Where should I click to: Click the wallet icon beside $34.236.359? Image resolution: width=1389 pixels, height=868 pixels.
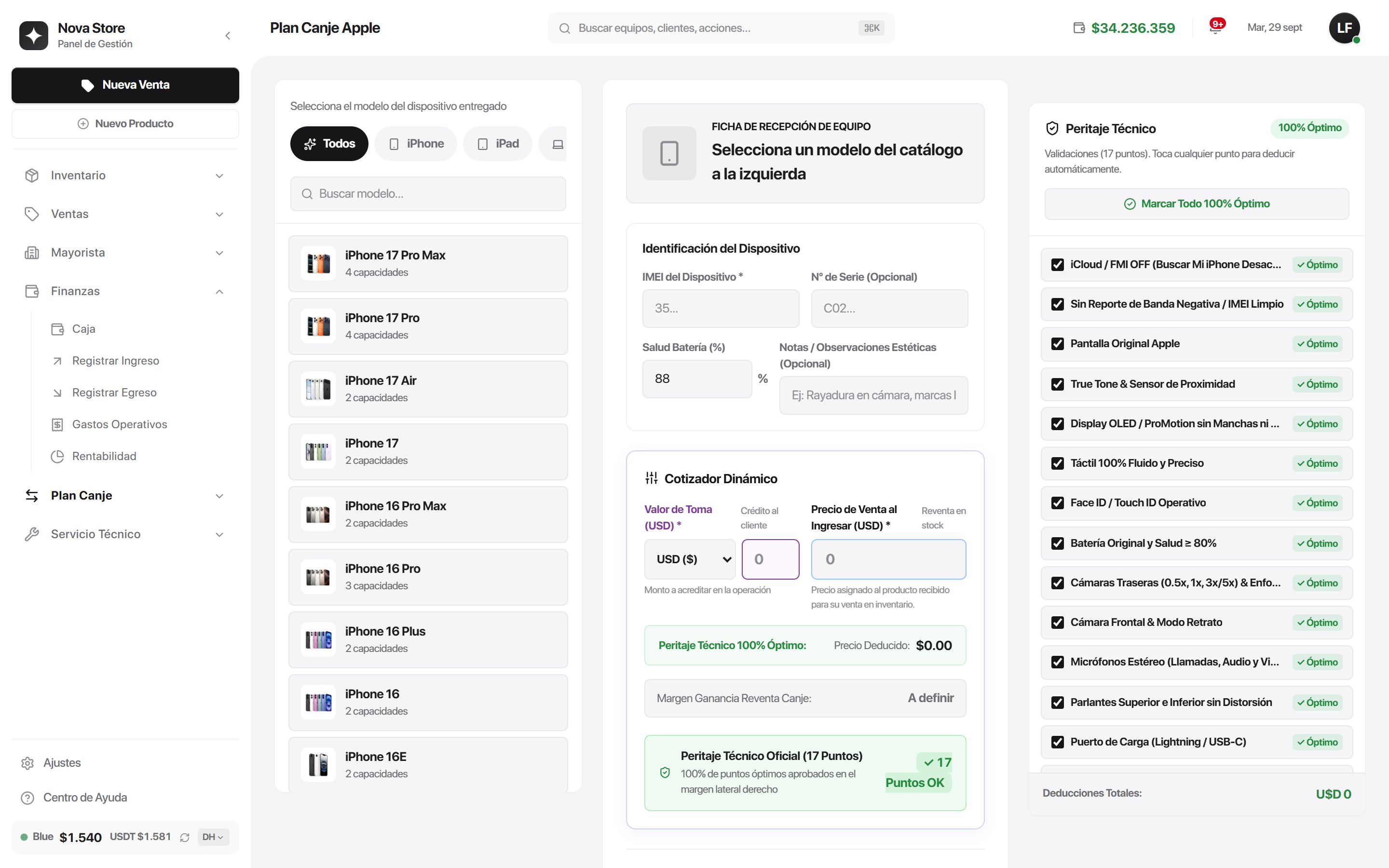[1079, 27]
